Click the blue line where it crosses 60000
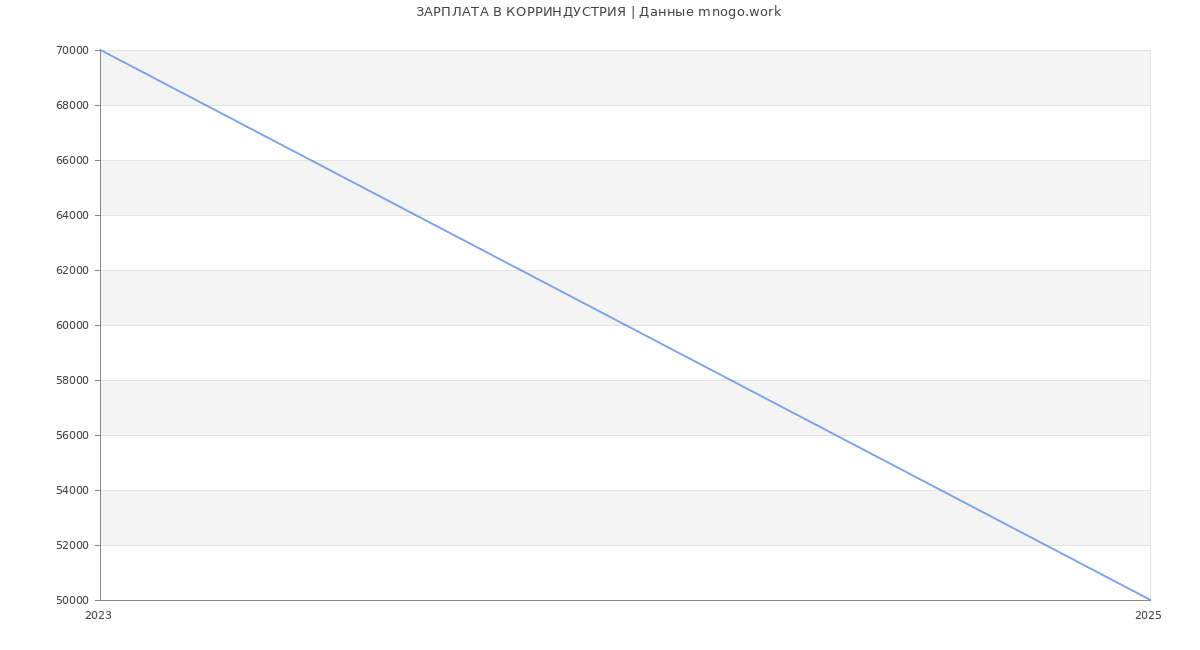 click(625, 325)
